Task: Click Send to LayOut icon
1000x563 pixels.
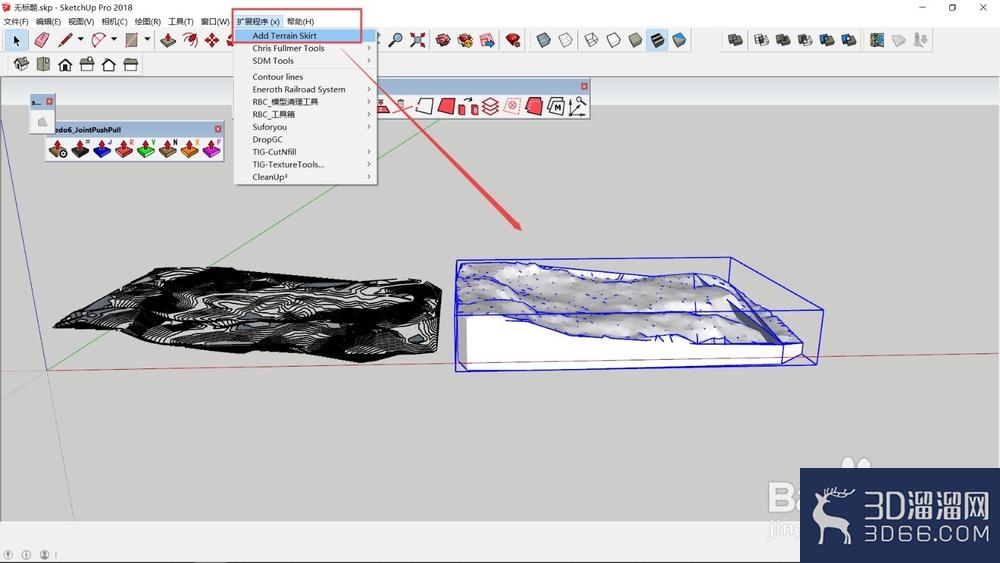Action: [x=487, y=41]
